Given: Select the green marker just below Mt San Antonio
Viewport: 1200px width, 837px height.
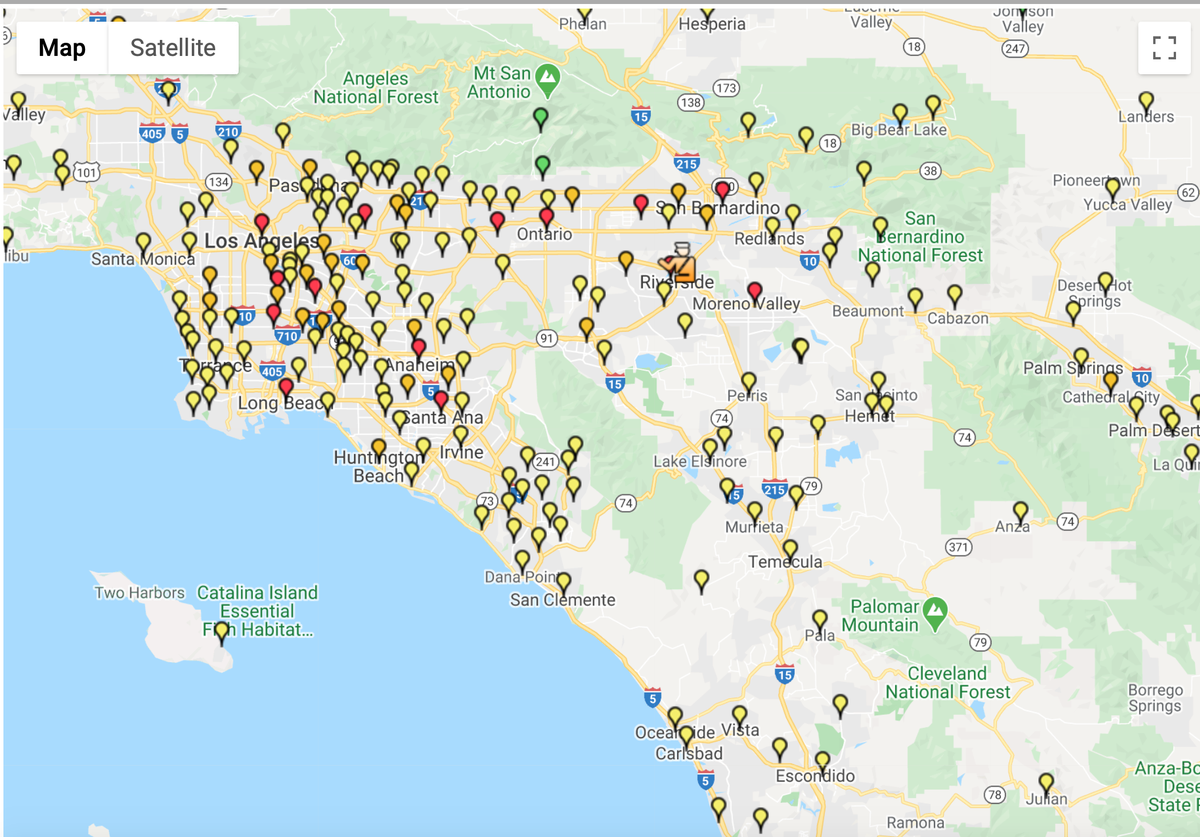Looking at the screenshot, I should pyautogui.click(x=541, y=120).
